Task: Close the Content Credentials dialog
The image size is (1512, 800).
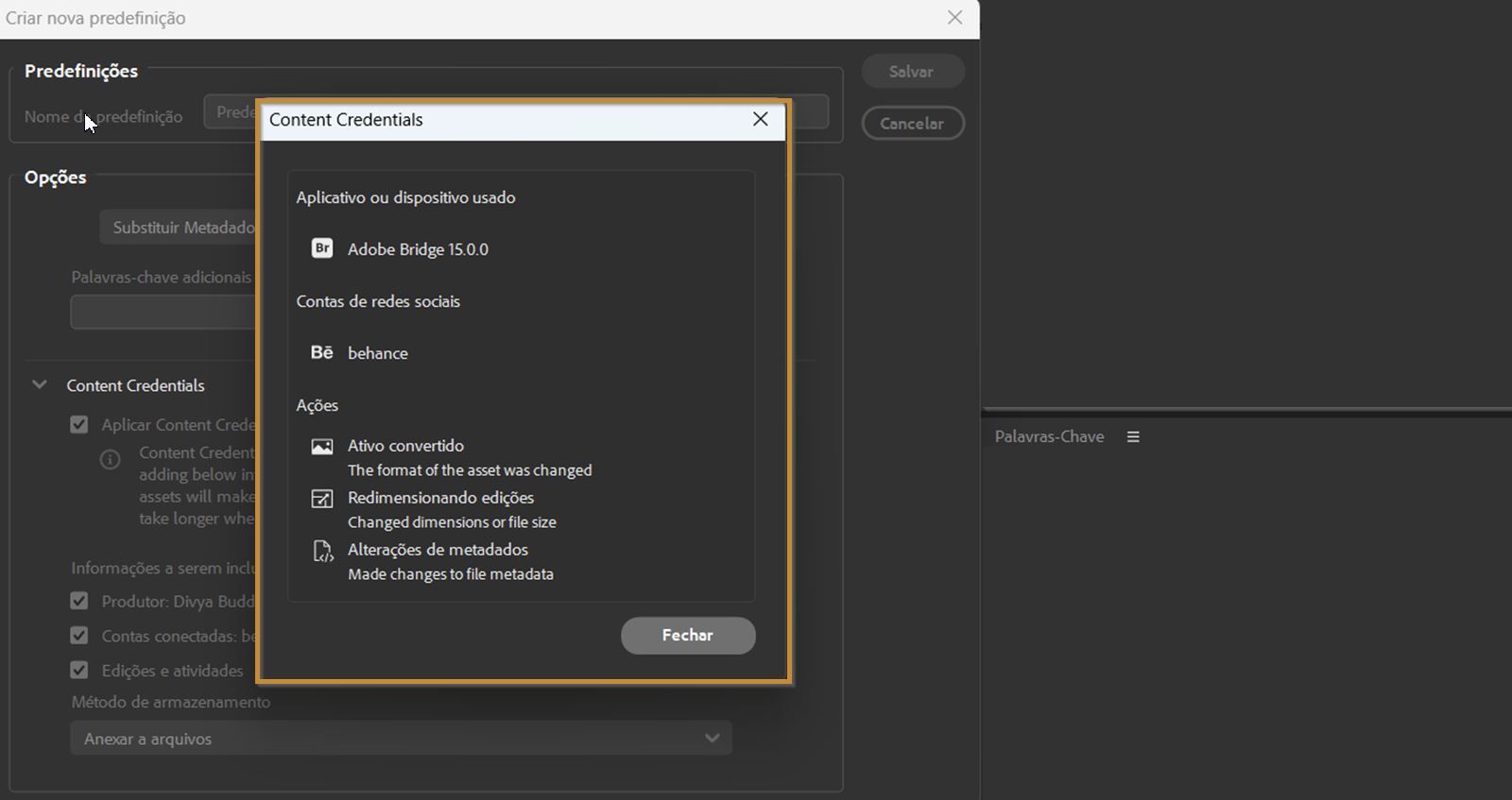Action: [761, 119]
